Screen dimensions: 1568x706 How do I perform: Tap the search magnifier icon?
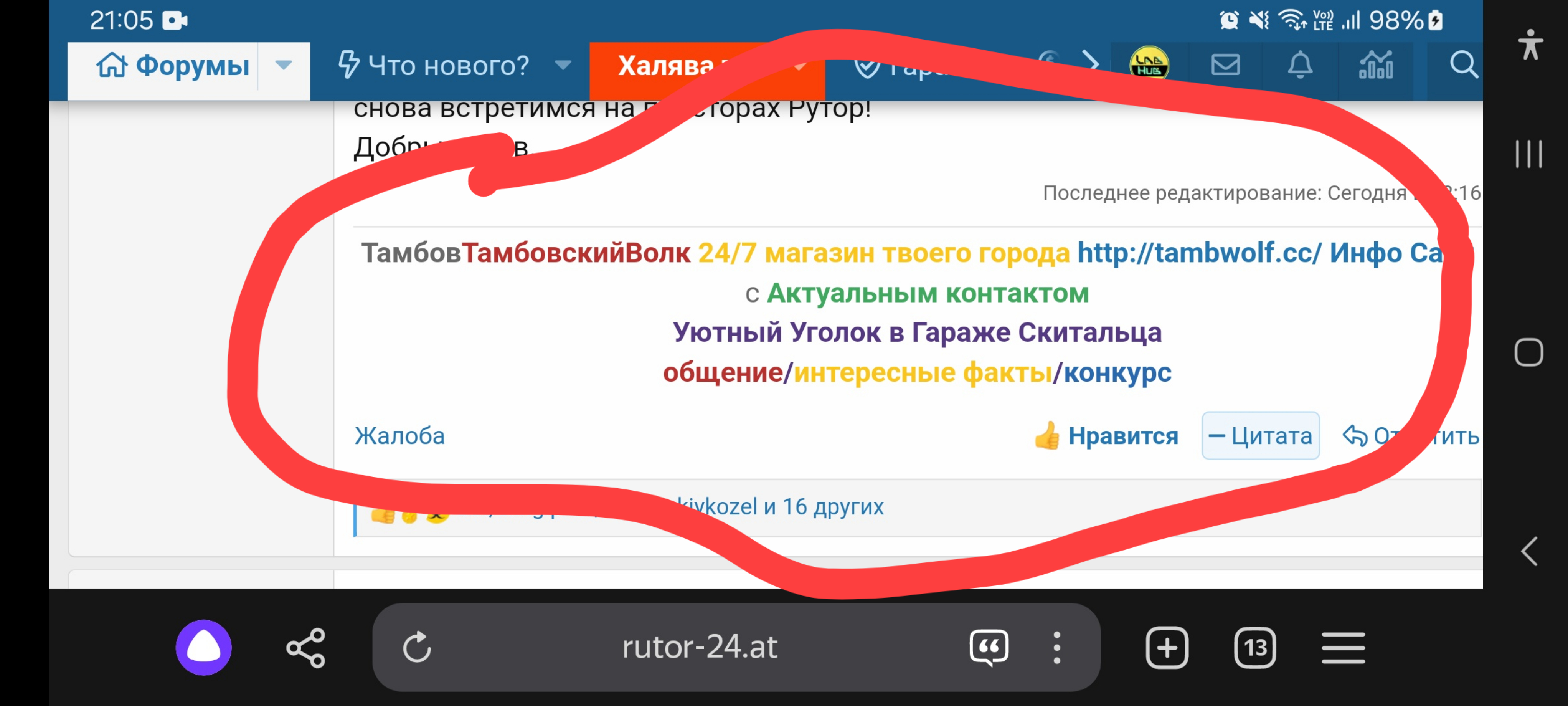(1463, 64)
